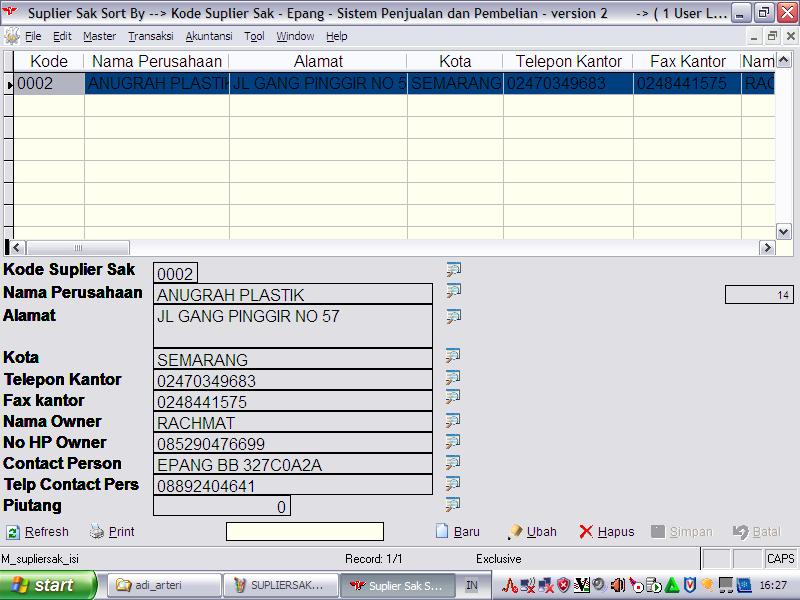The image size is (800, 600).
Task: Click sort icon beside the Kota field
Action: point(453,356)
